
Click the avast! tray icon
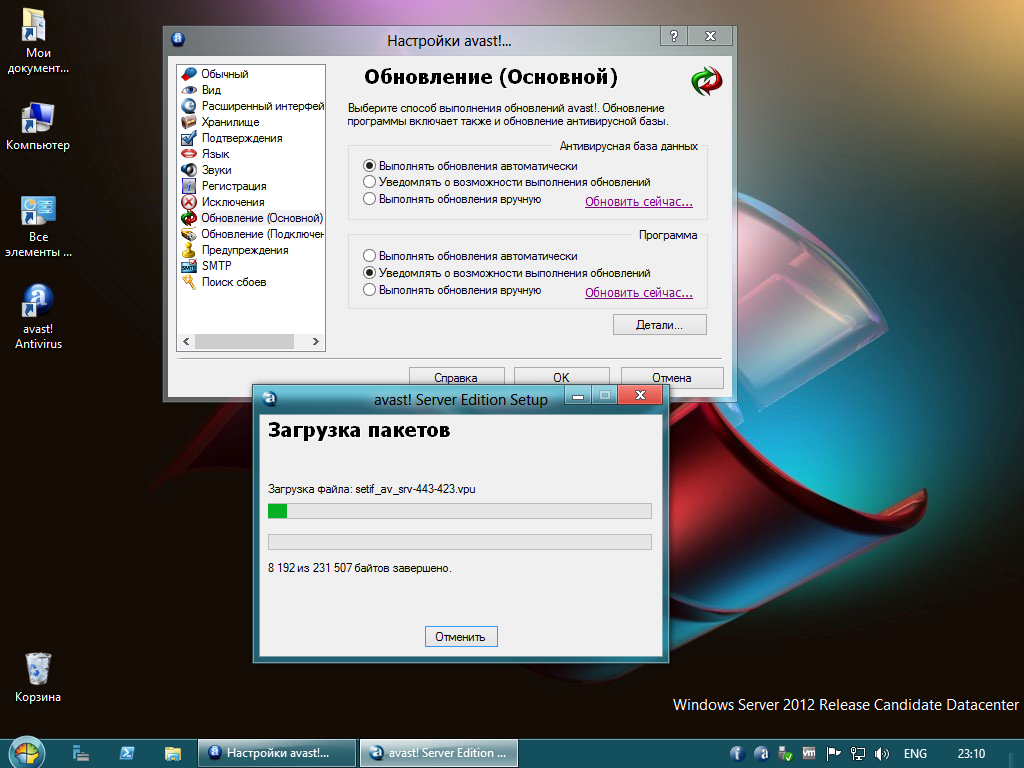761,754
